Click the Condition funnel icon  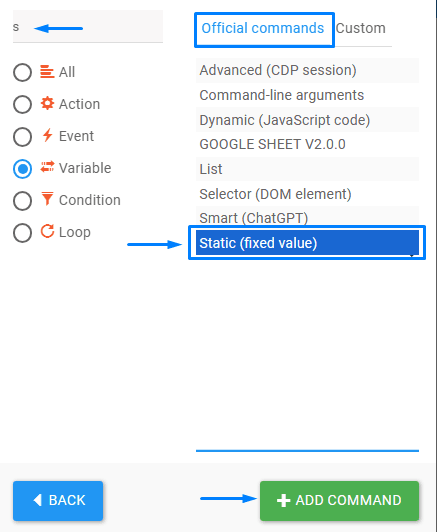point(47,199)
